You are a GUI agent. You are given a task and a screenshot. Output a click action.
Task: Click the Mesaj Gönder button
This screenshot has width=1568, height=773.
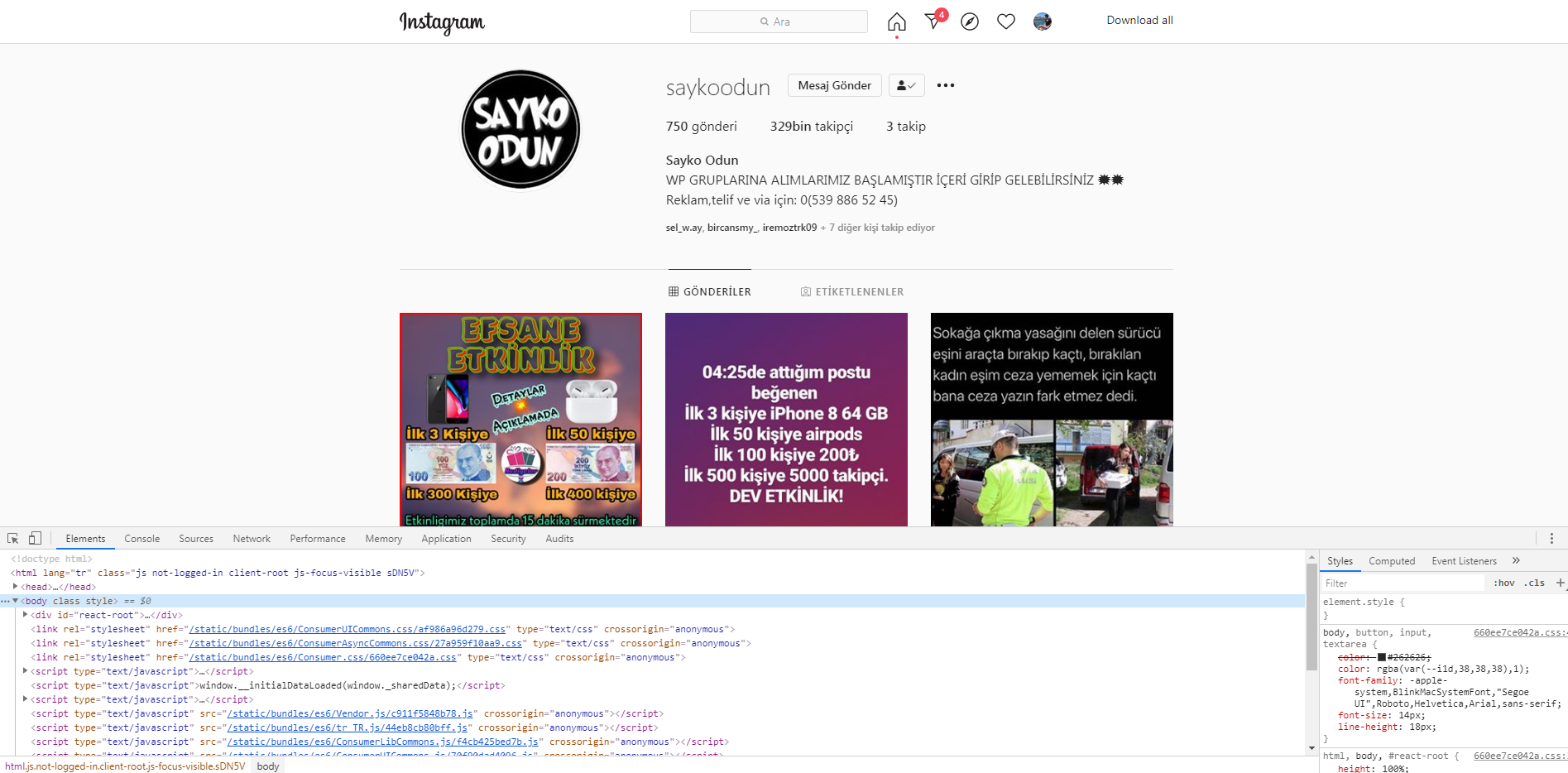click(834, 85)
